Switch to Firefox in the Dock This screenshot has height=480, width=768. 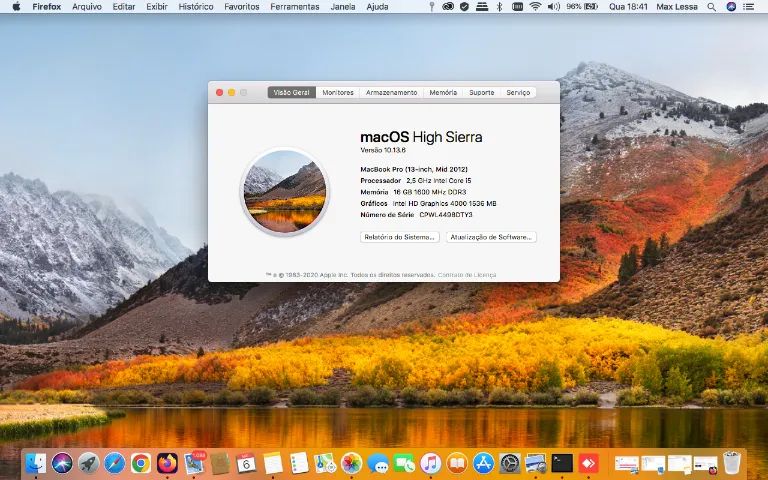tap(168, 463)
